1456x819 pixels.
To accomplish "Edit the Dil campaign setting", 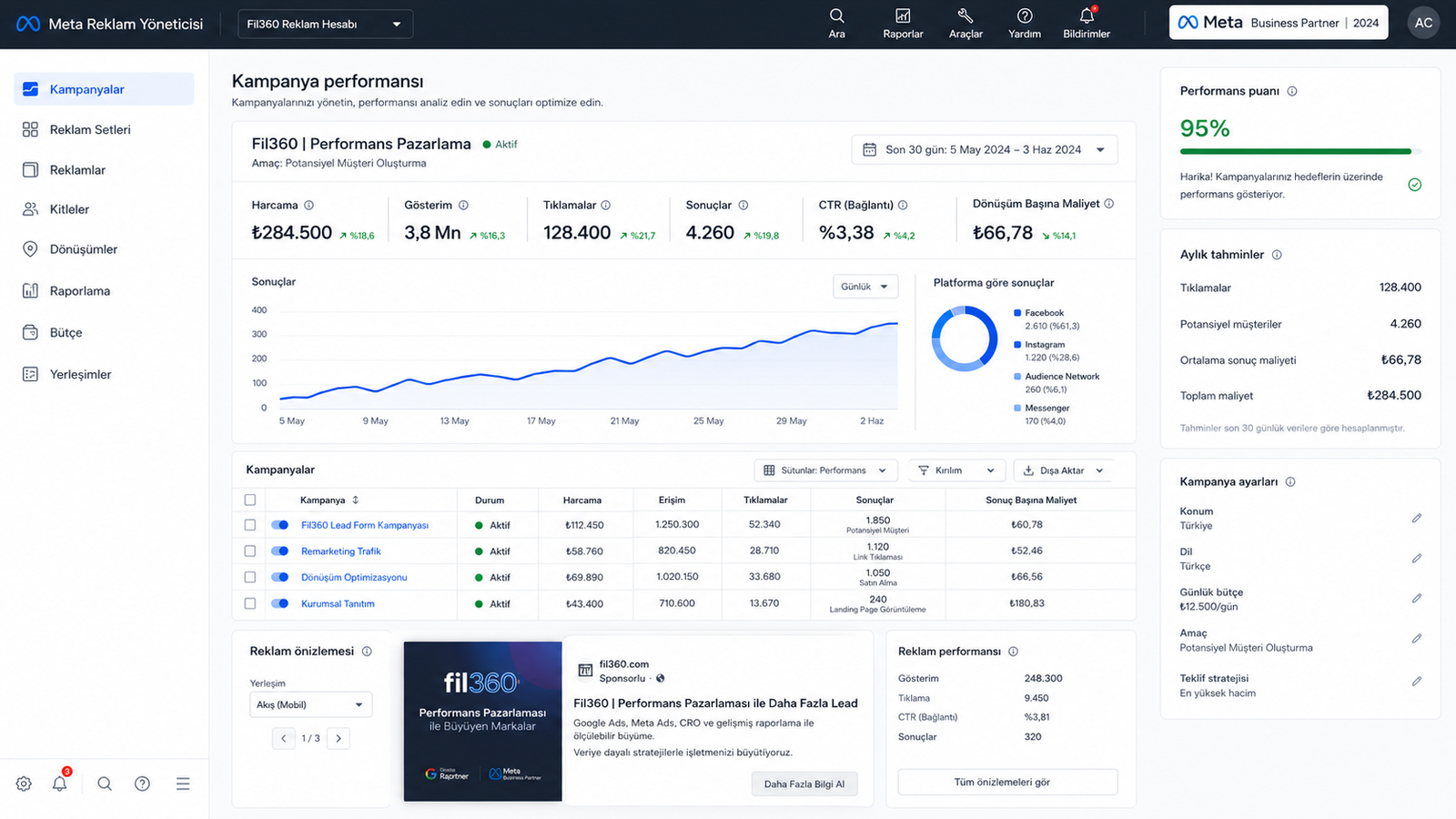I will (x=1417, y=558).
